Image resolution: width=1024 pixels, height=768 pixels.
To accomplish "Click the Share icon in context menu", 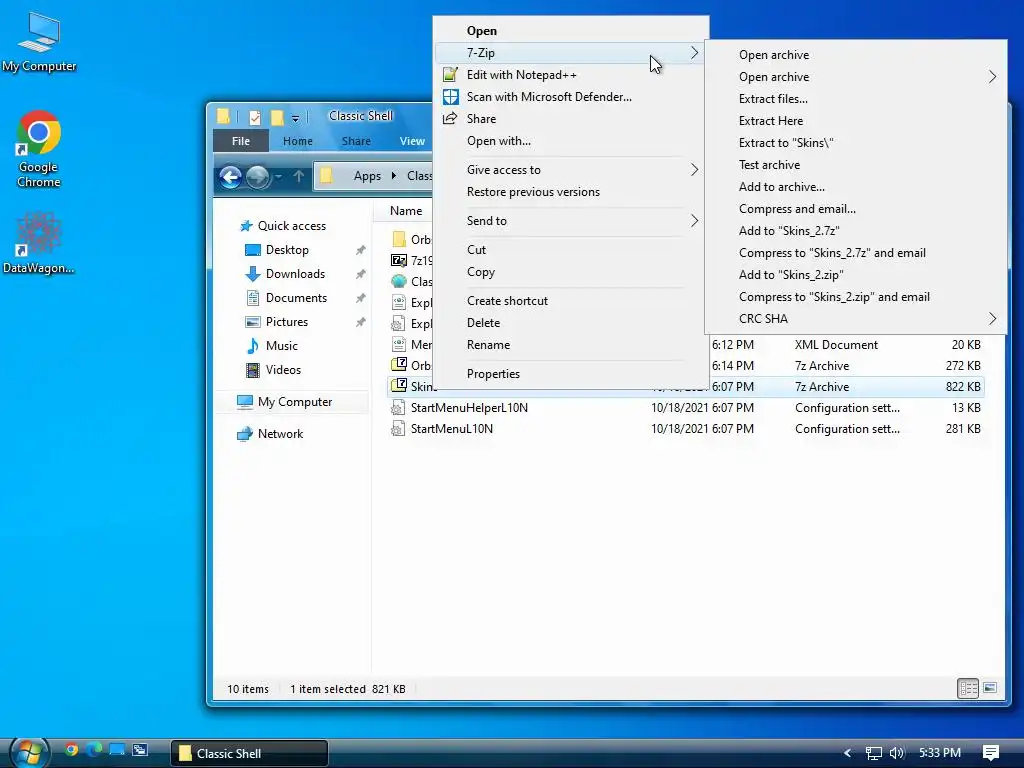I will pyautogui.click(x=450, y=118).
